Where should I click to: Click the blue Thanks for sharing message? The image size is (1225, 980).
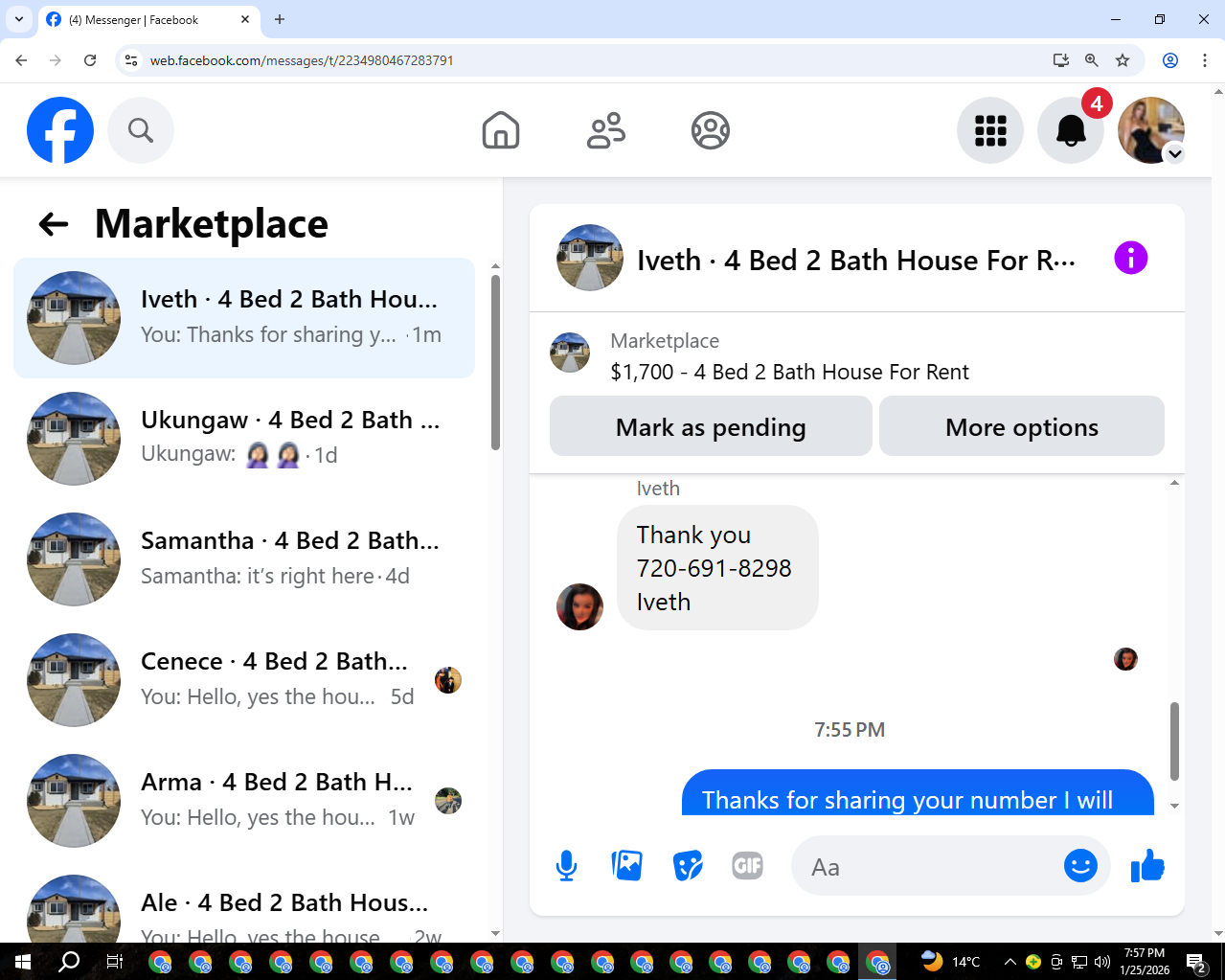(x=918, y=793)
